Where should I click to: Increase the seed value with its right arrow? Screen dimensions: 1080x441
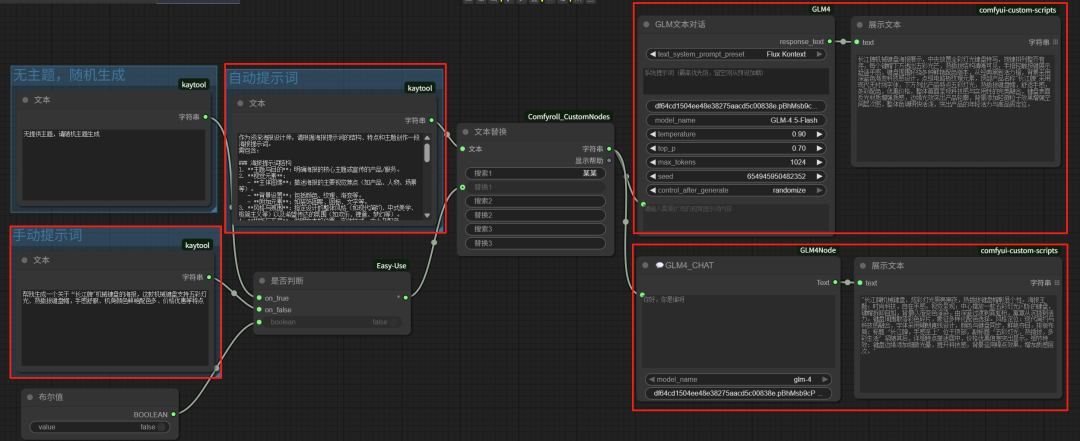tap(820, 176)
